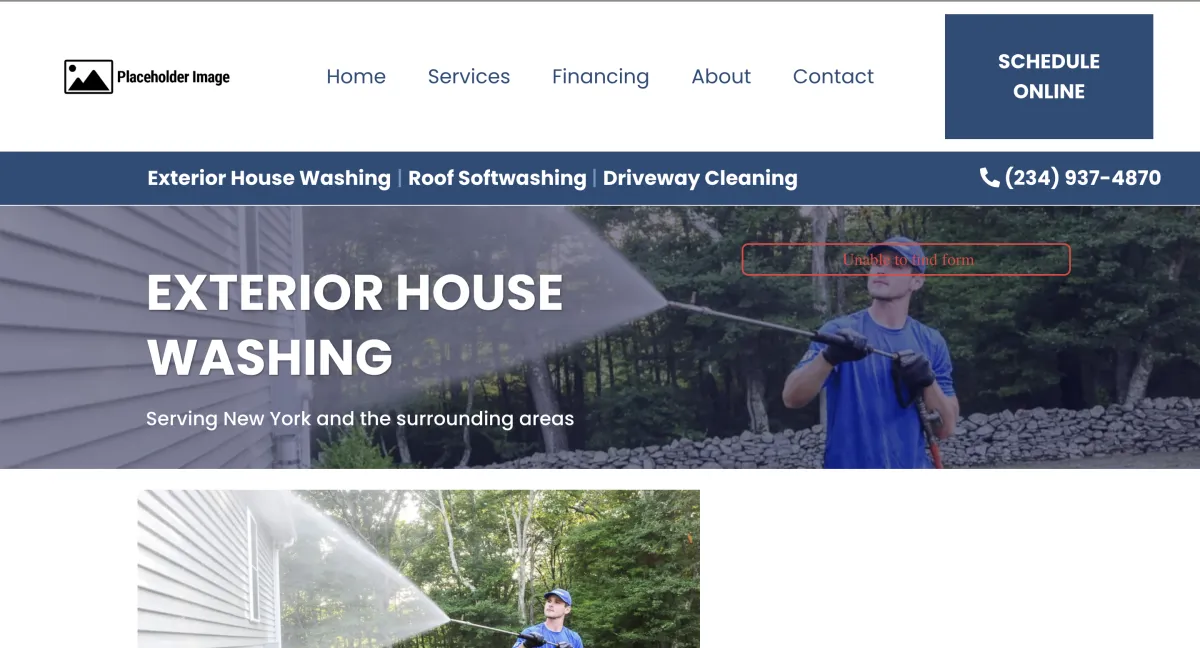This screenshot has height=648, width=1200.
Task: Click the phone handset icon
Action: pos(989,177)
